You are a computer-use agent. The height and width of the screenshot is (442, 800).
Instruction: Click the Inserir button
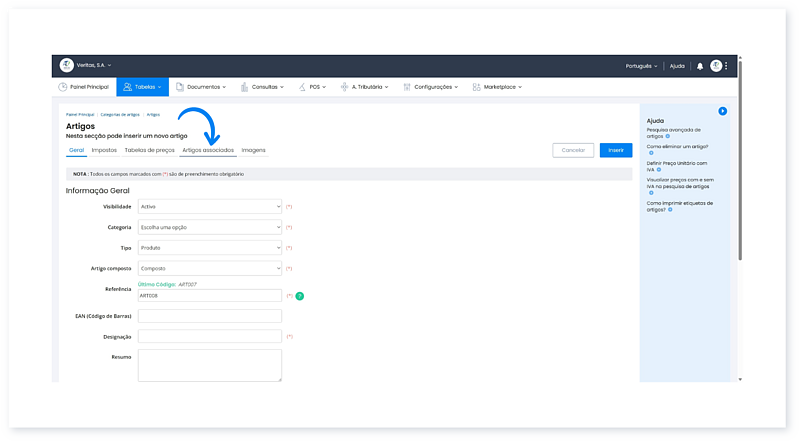pos(615,150)
